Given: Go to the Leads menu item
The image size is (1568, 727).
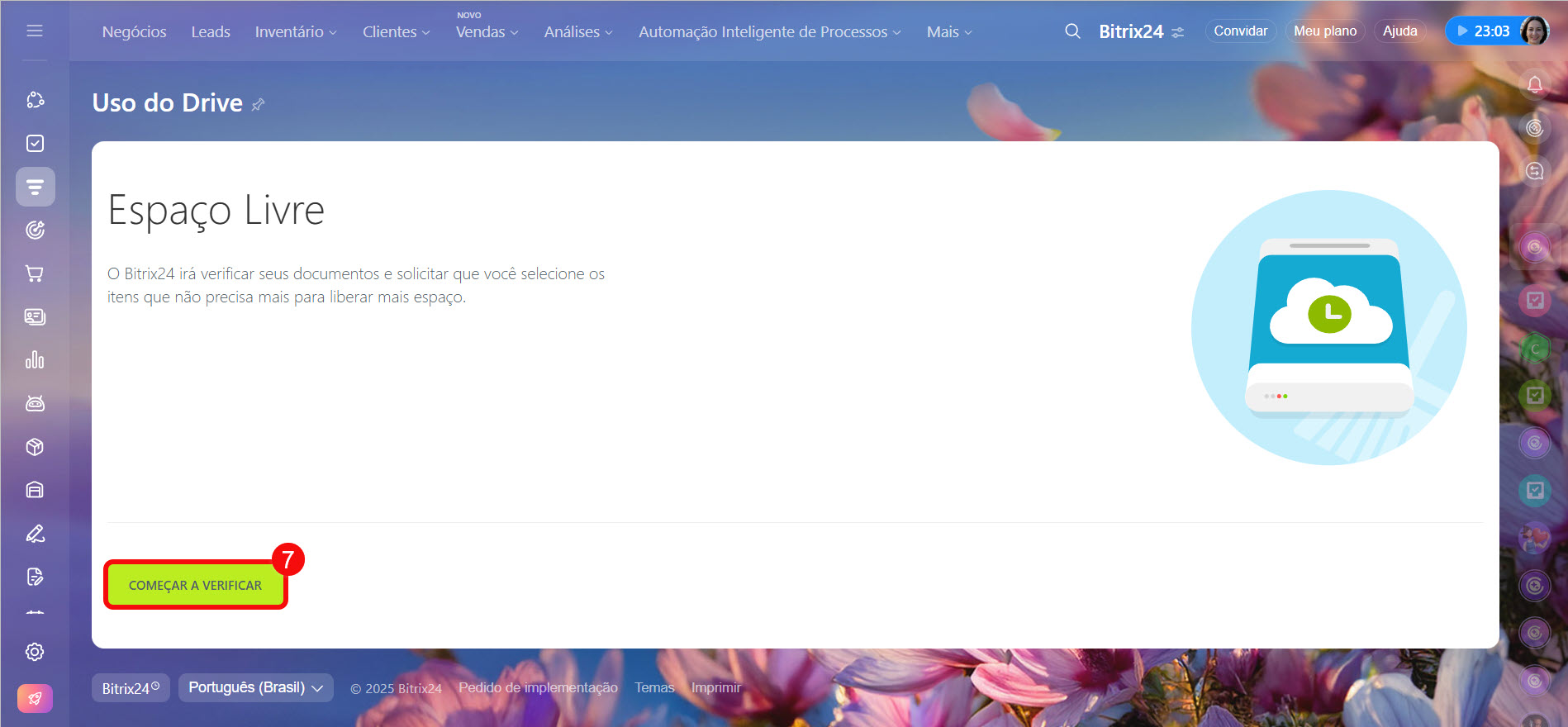Looking at the screenshot, I should click(x=211, y=32).
